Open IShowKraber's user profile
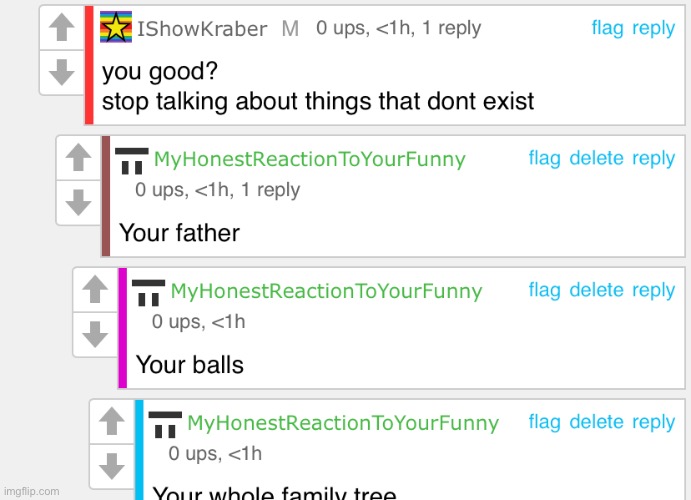This screenshot has height=500, width=691. tap(201, 29)
